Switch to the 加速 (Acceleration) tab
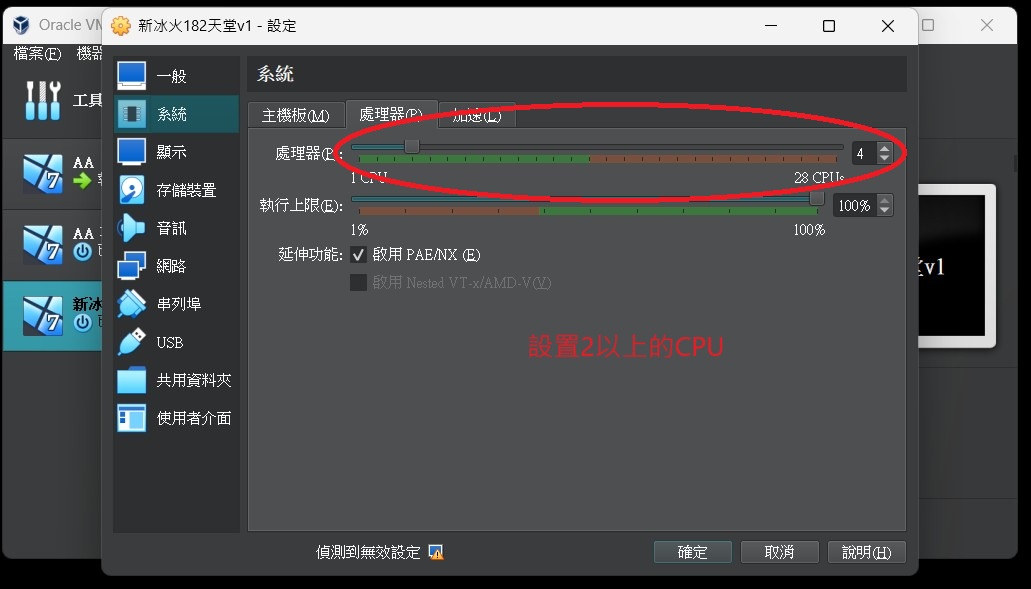 coord(478,115)
